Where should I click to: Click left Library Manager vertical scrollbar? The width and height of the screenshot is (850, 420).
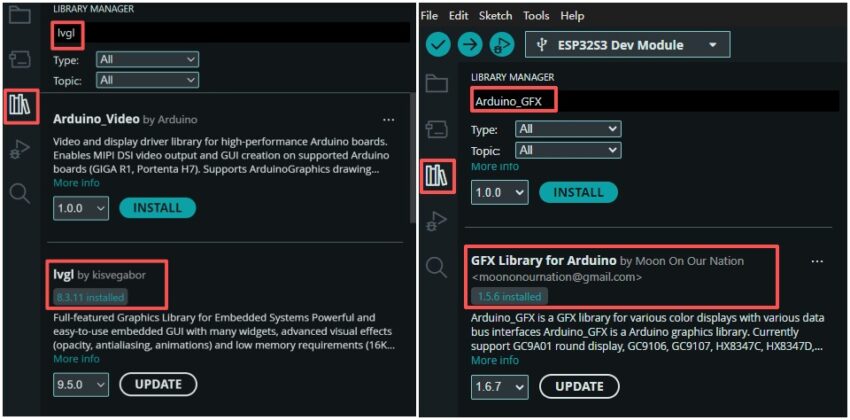click(x=414, y=157)
